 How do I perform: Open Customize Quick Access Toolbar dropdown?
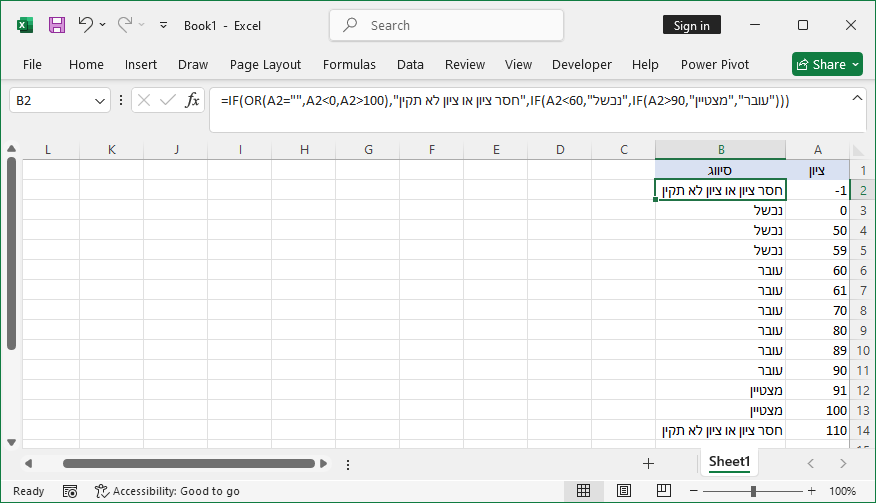163,25
